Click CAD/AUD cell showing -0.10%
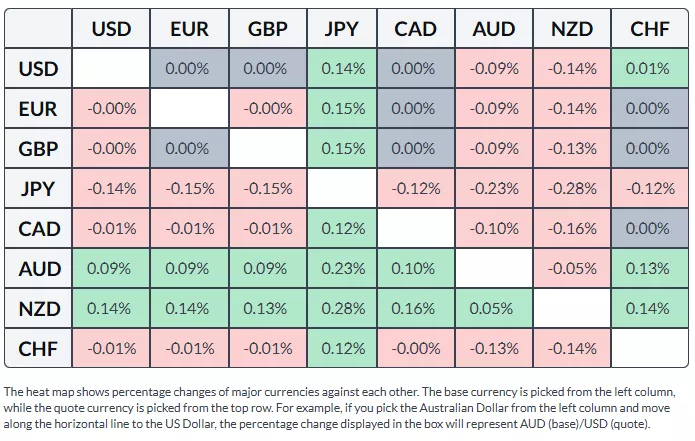 tap(494, 229)
